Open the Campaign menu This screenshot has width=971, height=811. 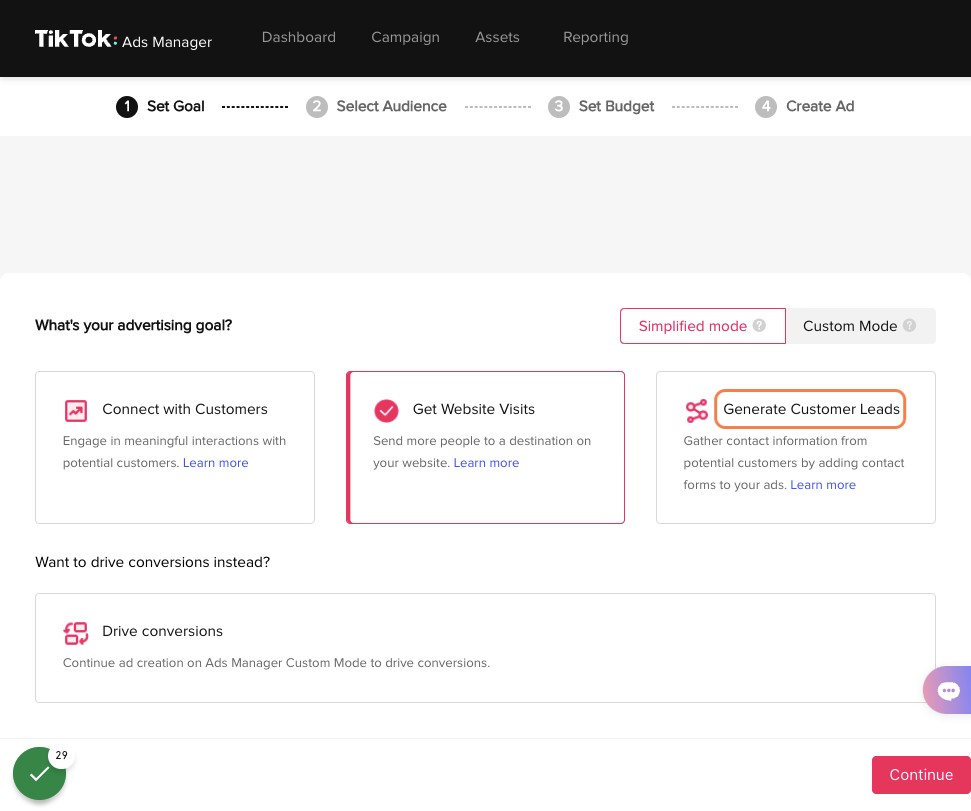[x=405, y=37]
